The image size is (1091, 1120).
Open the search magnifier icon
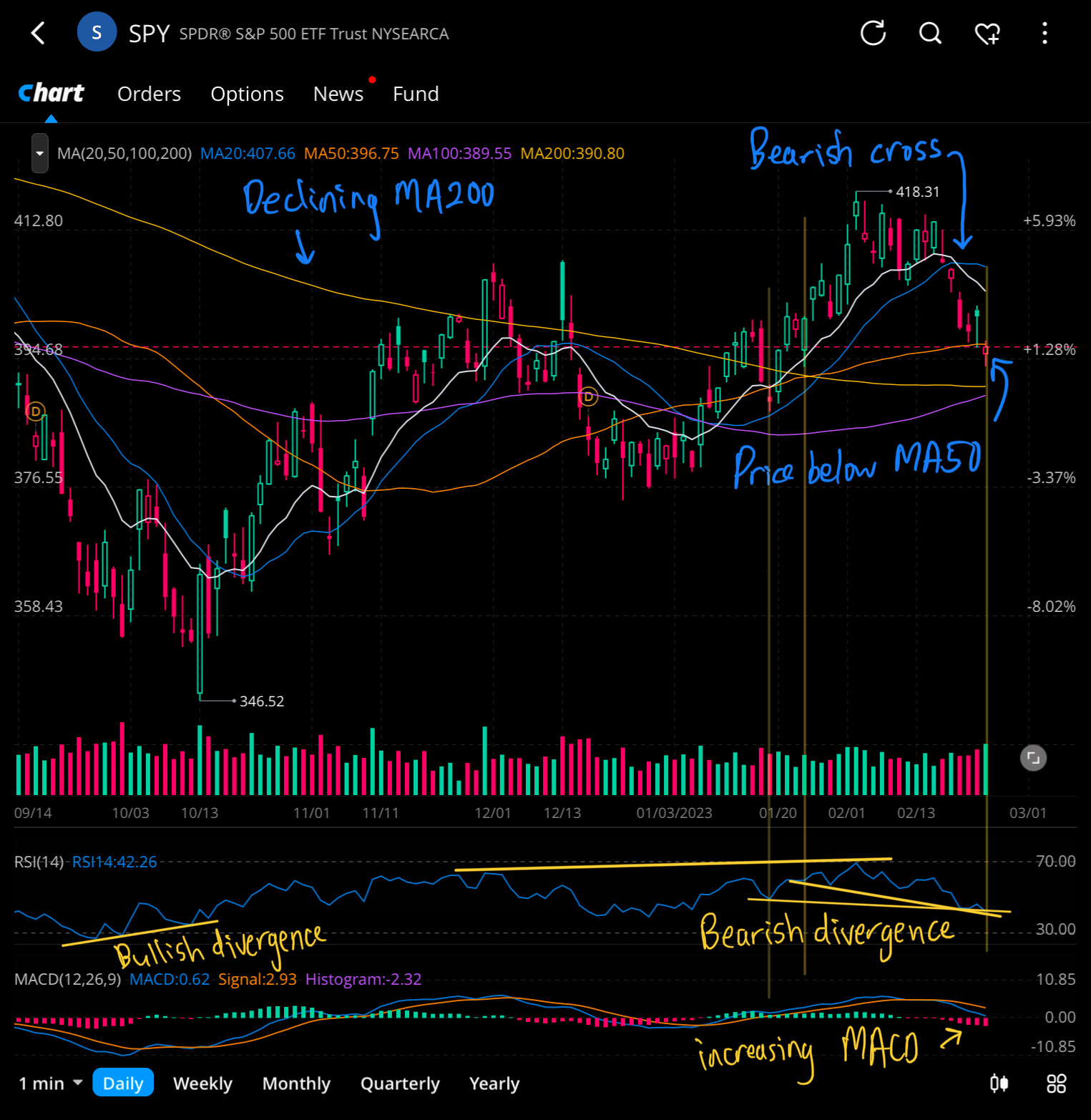pos(930,33)
